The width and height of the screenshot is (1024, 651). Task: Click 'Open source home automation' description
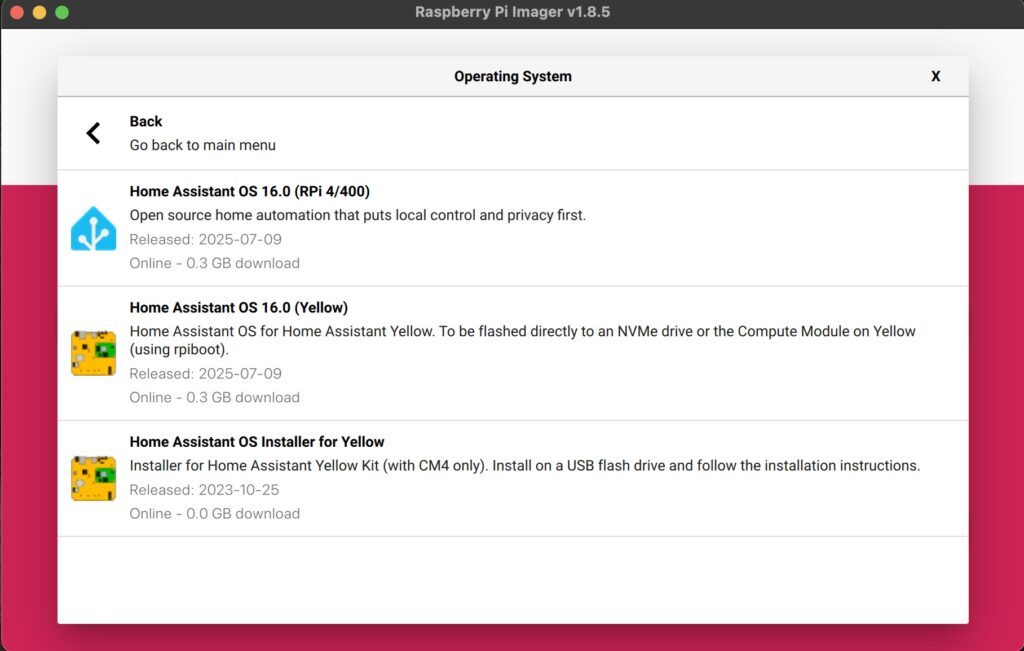point(357,215)
